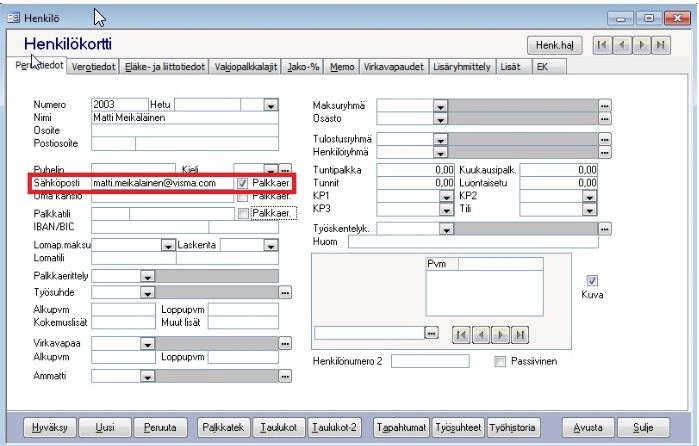Screen dimensions: 699x446
Task: Switch to Eläke- ja liittotiedot tab
Action: 164,67
